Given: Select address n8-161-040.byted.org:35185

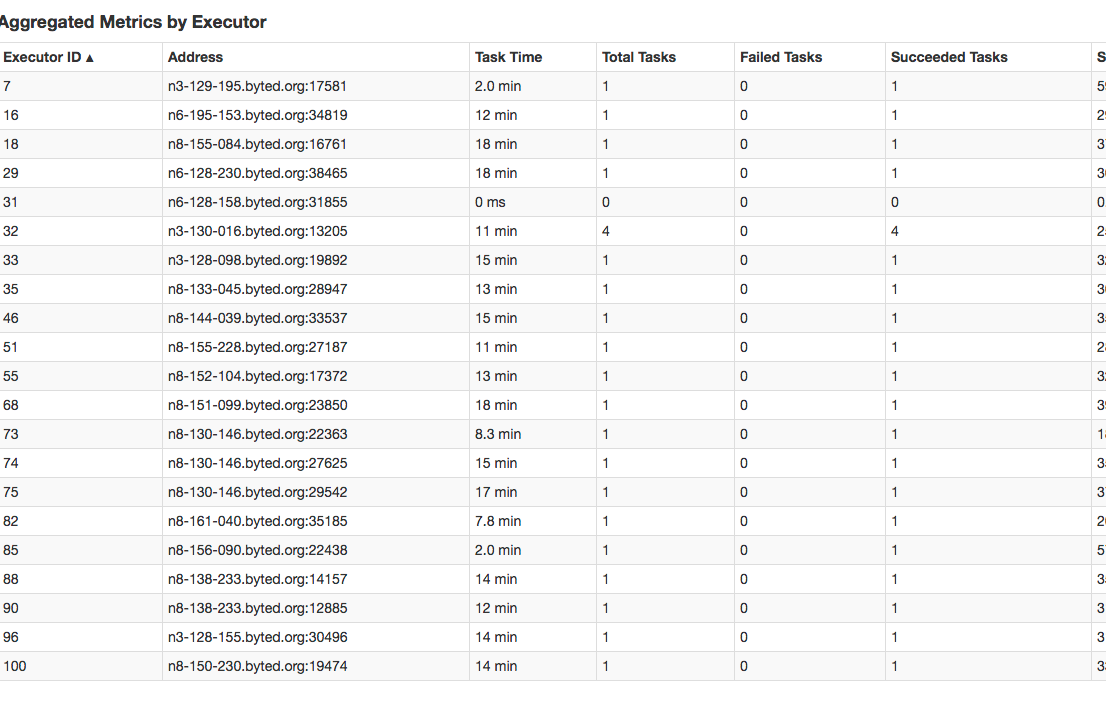Looking at the screenshot, I should pyautogui.click(x=257, y=521).
